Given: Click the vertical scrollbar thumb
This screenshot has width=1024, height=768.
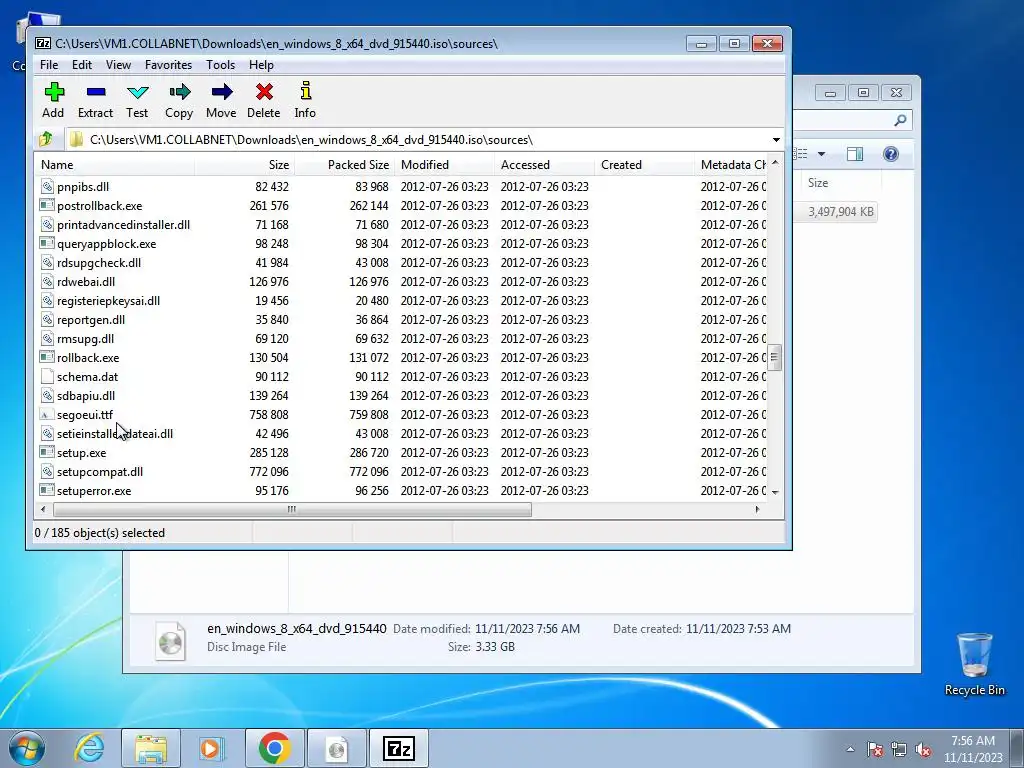Looking at the screenshot, I should 775,357.
